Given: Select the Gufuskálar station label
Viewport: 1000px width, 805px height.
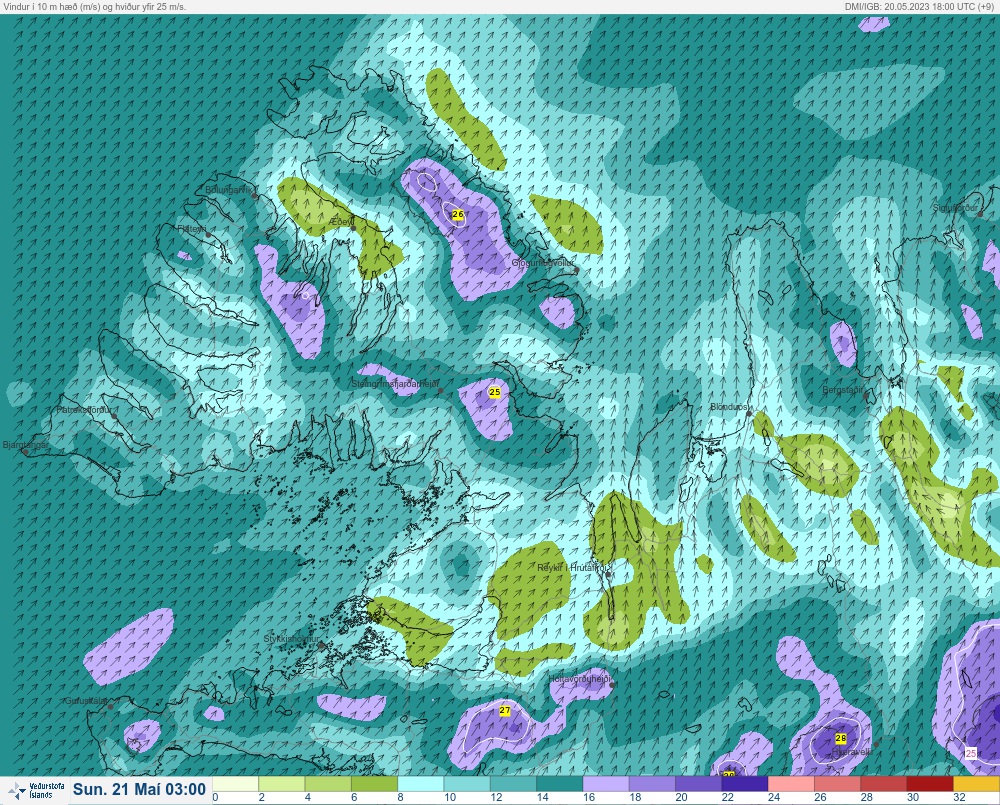Looking at the screenshot, I should click(x=86, y=701).
